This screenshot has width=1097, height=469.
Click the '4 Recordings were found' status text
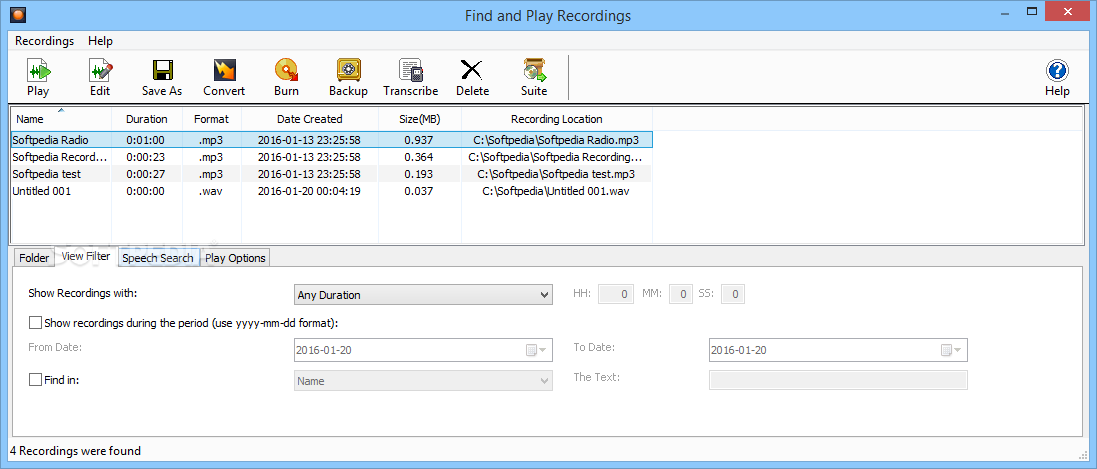(x=77, y=451)
